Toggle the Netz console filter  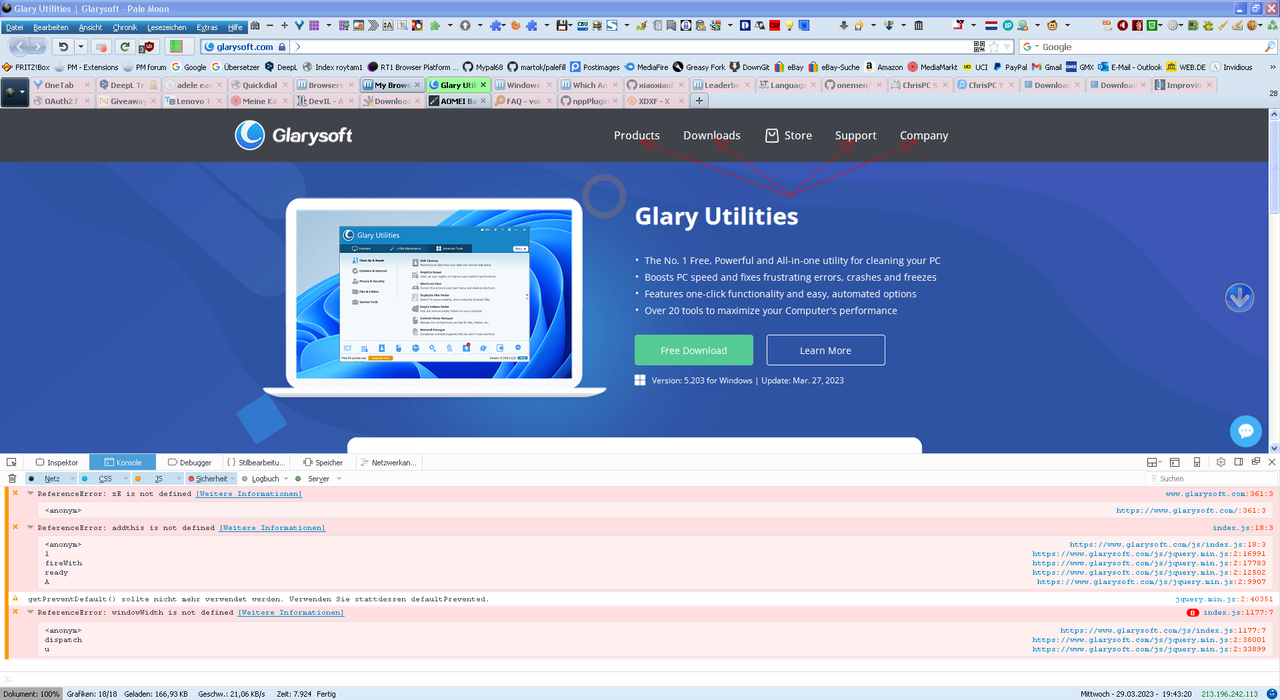pyautogui.click(x=52, y=479)
